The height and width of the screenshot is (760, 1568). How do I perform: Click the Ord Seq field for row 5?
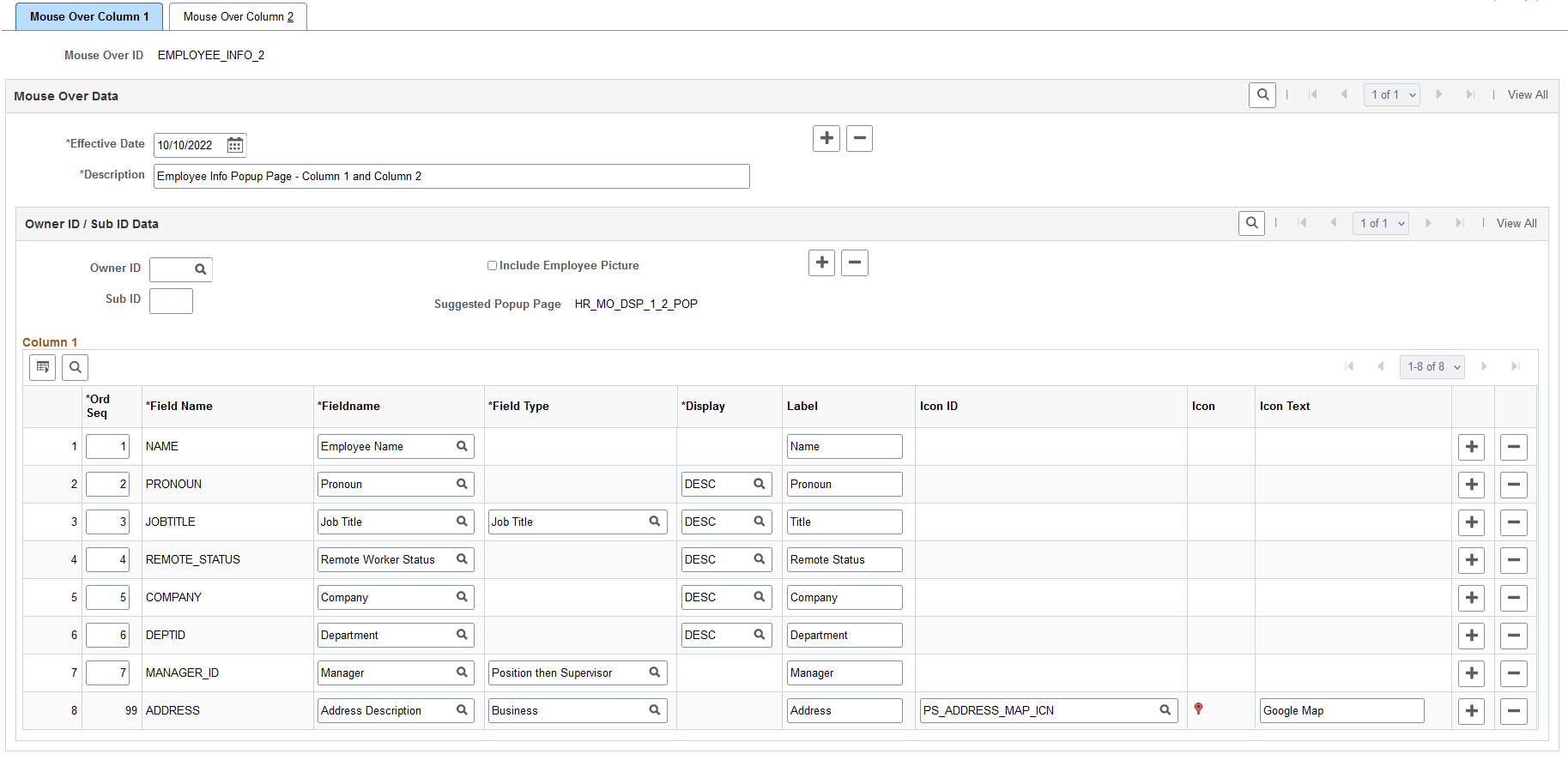click(x=107, y=598)
